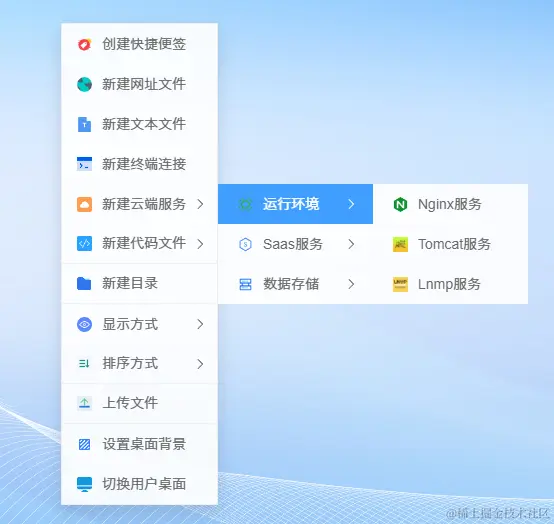The width and height of the screenshot is (554, 524).
Task: Click the eye icon beside 显示方式
Action: coord(84,324)
